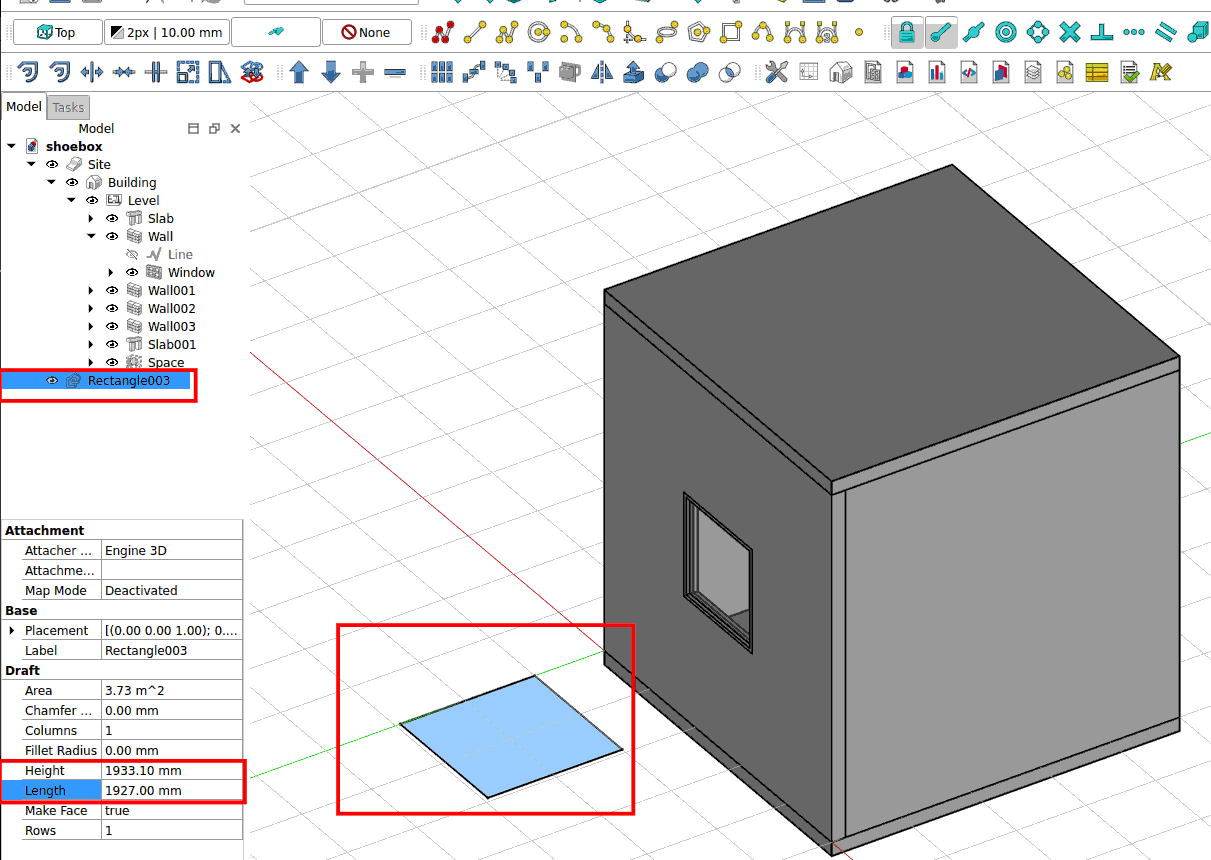This screenshot has width=1211, height=860.
Task: Hide the Slab object via eye icon
Action: [x=112, y=218]
